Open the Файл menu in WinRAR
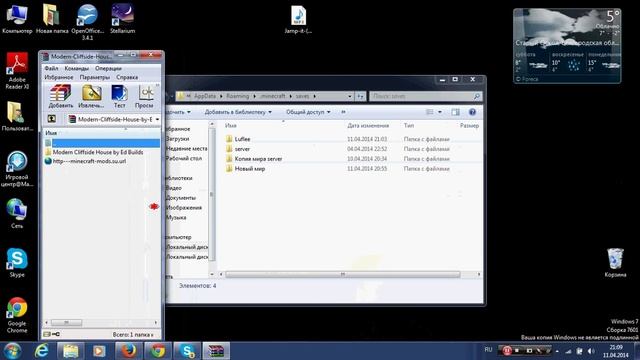The height and width of the screenshot is (360, 640). click(x=51, y=68)
